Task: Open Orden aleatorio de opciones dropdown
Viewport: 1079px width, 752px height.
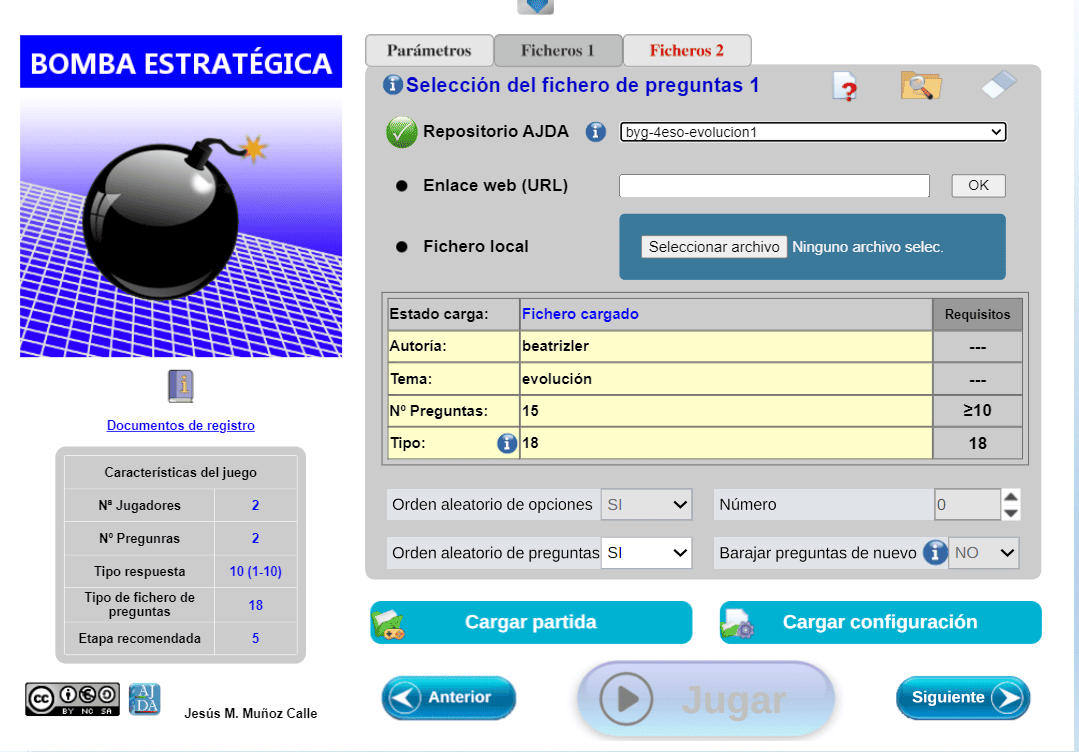Action: (646, 505)
